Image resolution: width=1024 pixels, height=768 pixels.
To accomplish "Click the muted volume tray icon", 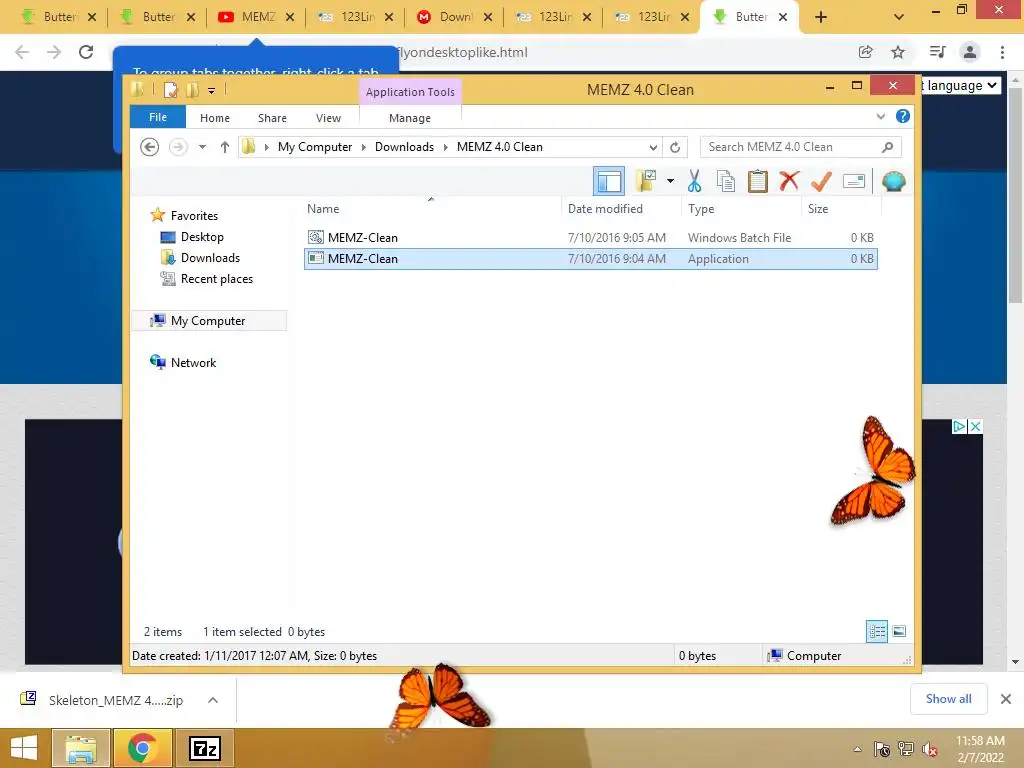I will click(929, 749).
